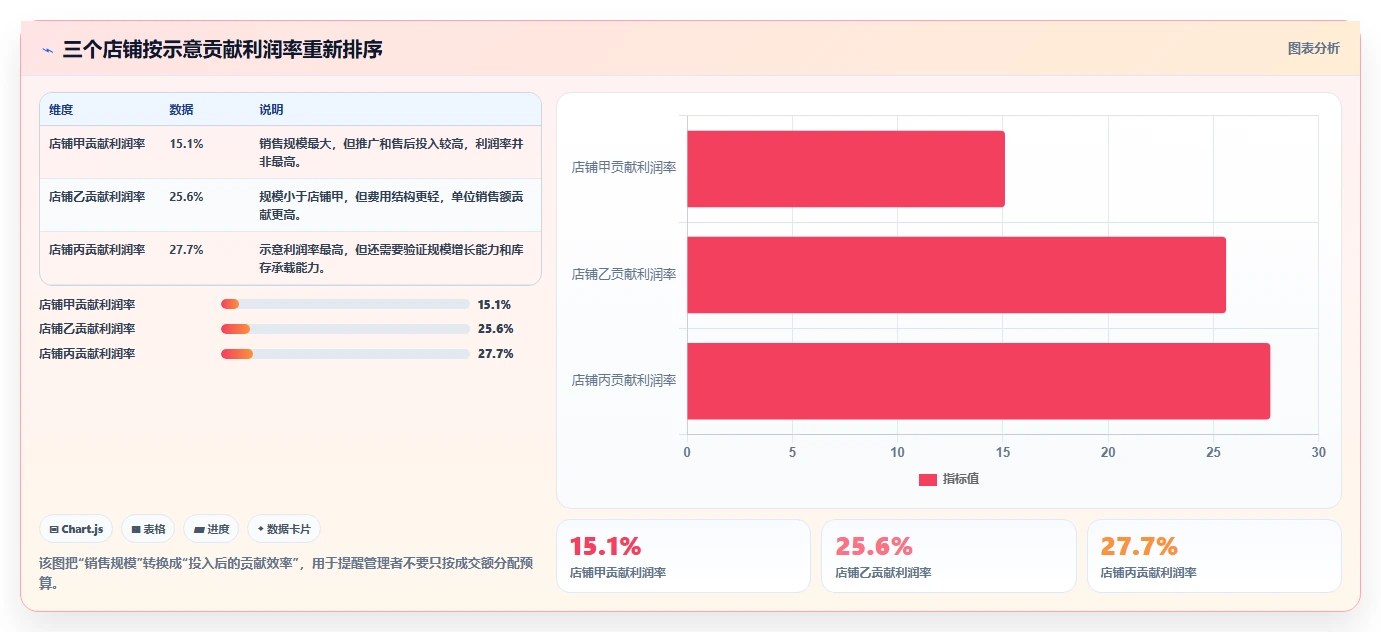Click the 图表分析 label in header
1381x632 pixels.
point(1313,48)
